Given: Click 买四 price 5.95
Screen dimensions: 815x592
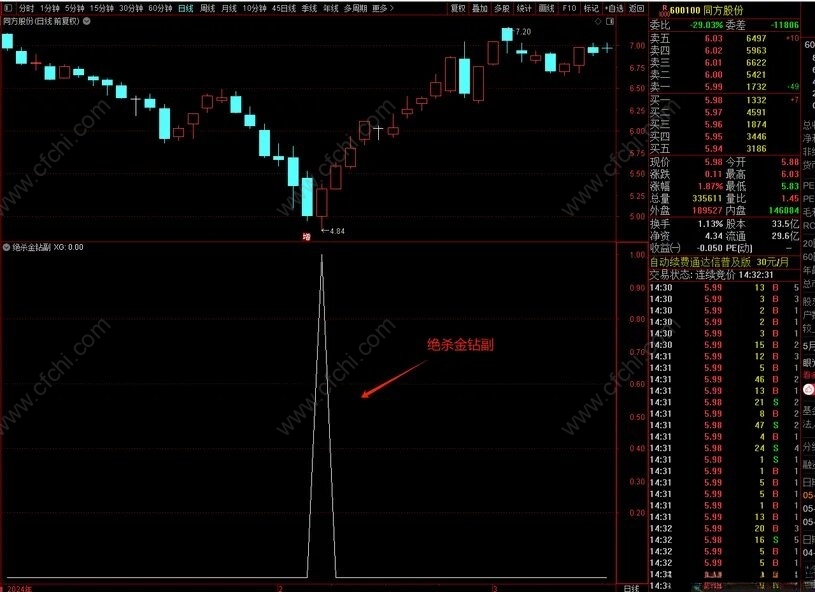Looking at the screenshot, I should tap(714, 136).
